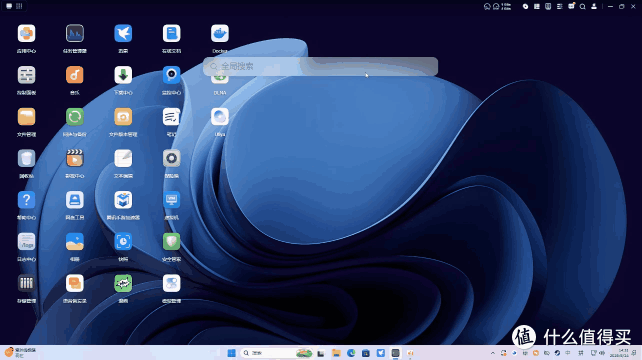
Task: Open Microsoft Store from the taskbar
Action: point(366,353)
